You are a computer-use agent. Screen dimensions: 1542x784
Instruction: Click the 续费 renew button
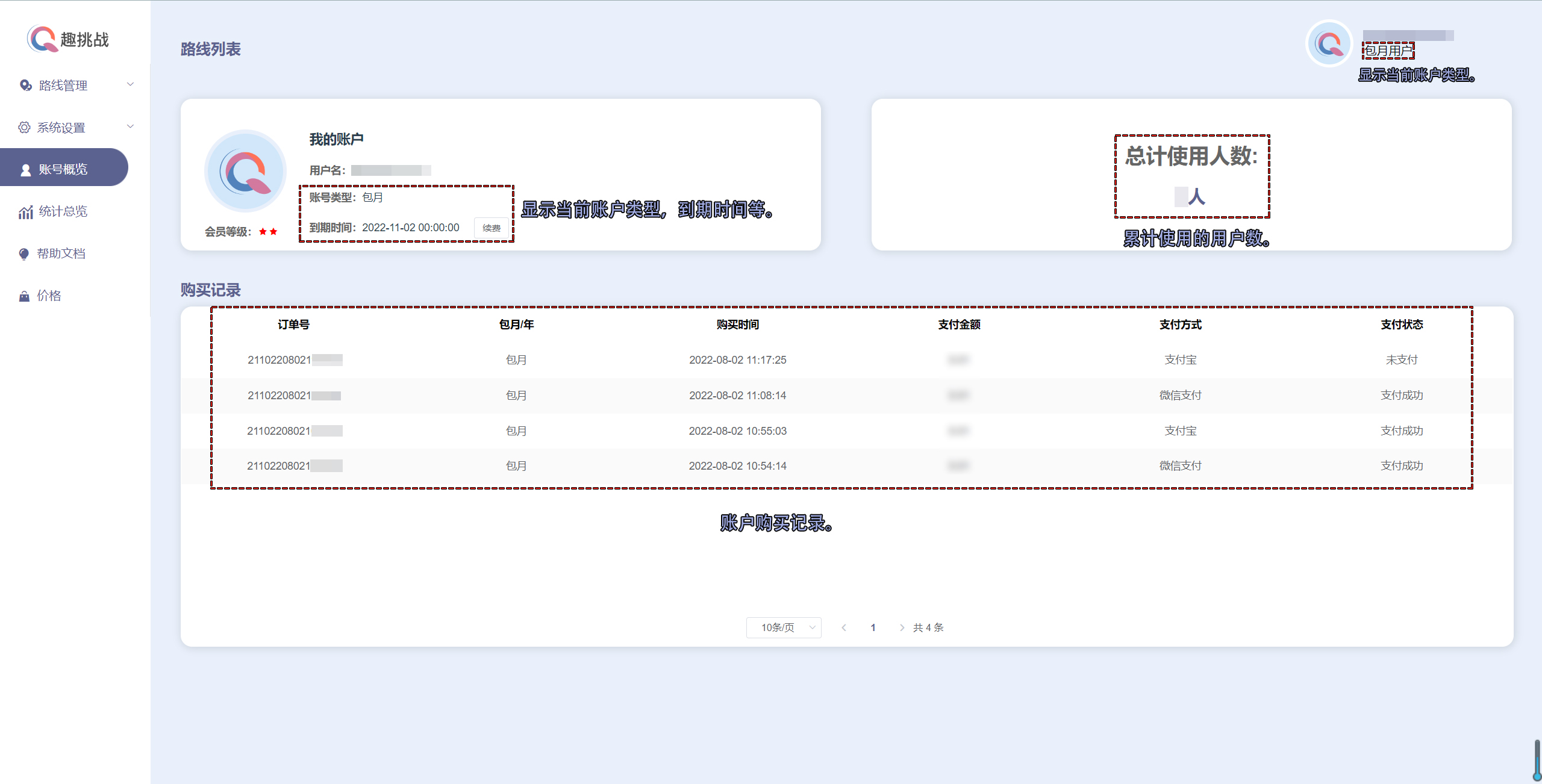coord(492,228)
